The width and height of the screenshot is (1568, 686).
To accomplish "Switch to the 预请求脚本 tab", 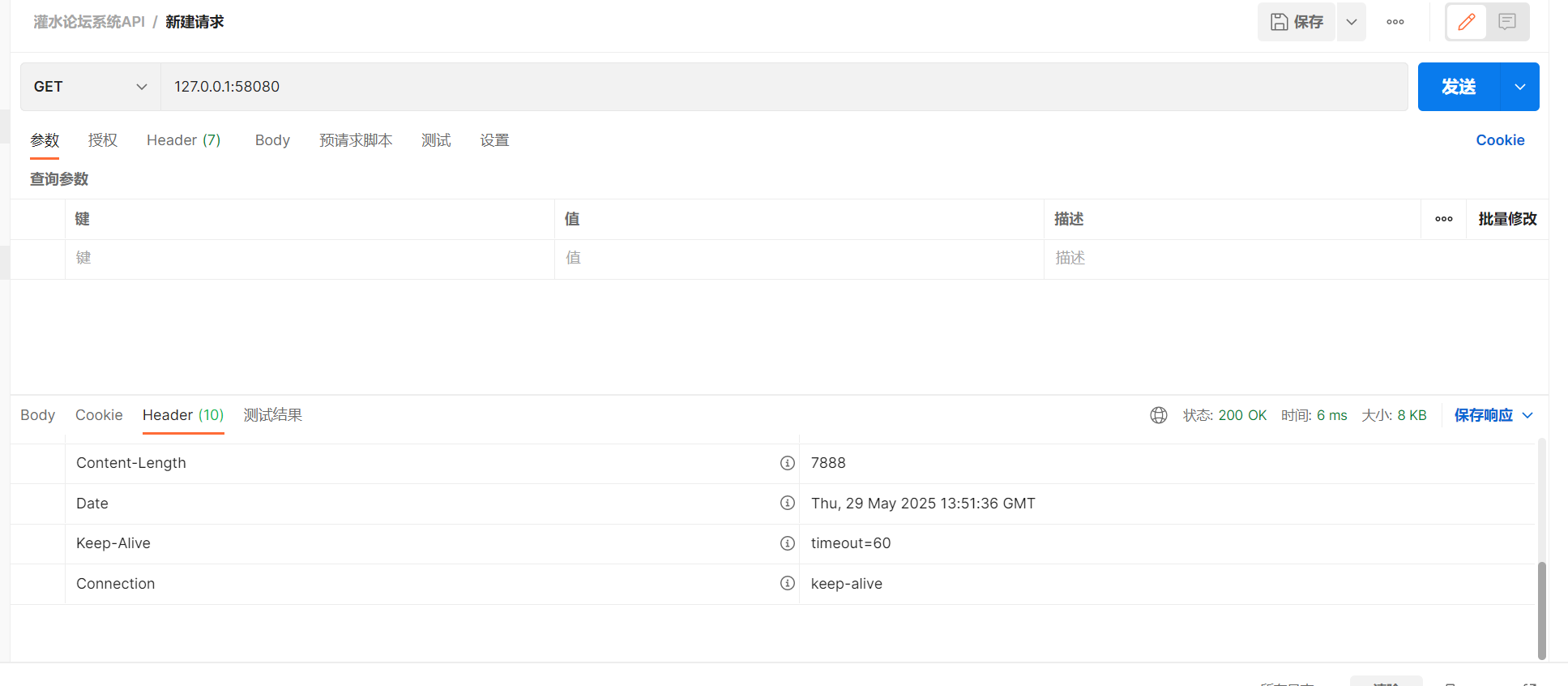I will tap(356, 140).
